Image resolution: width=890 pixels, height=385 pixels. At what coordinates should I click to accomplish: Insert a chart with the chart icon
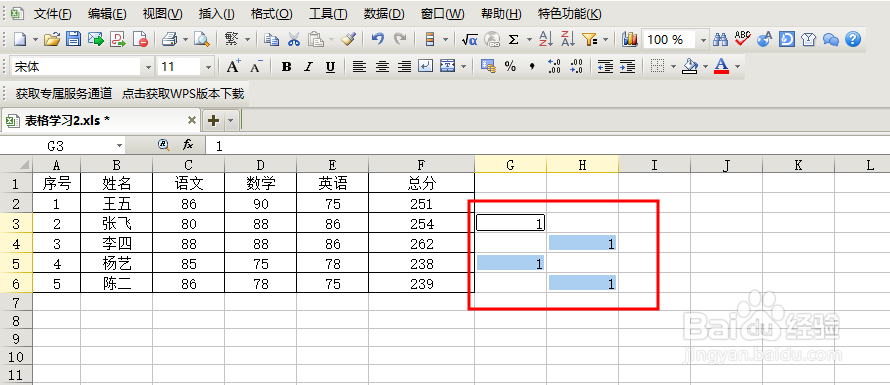[629, 39]
